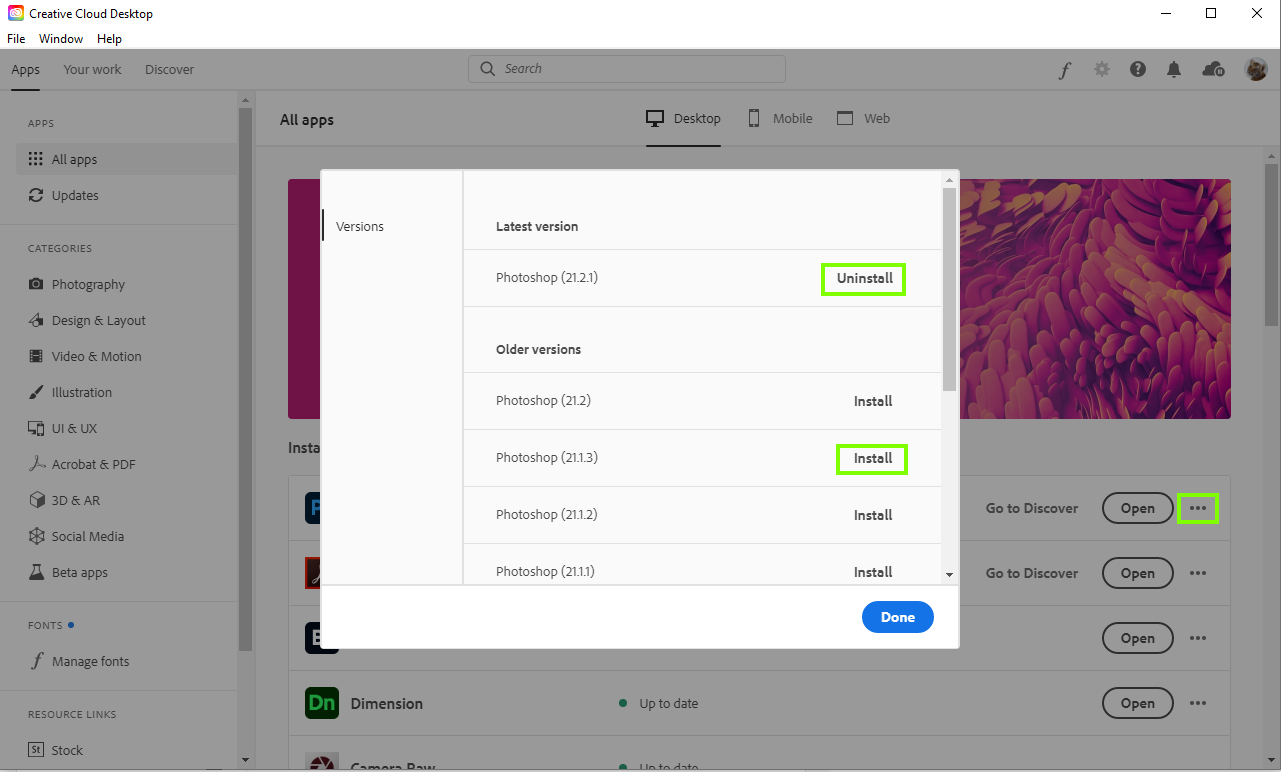Select the Video & Motion category

(x=95, y=356)
